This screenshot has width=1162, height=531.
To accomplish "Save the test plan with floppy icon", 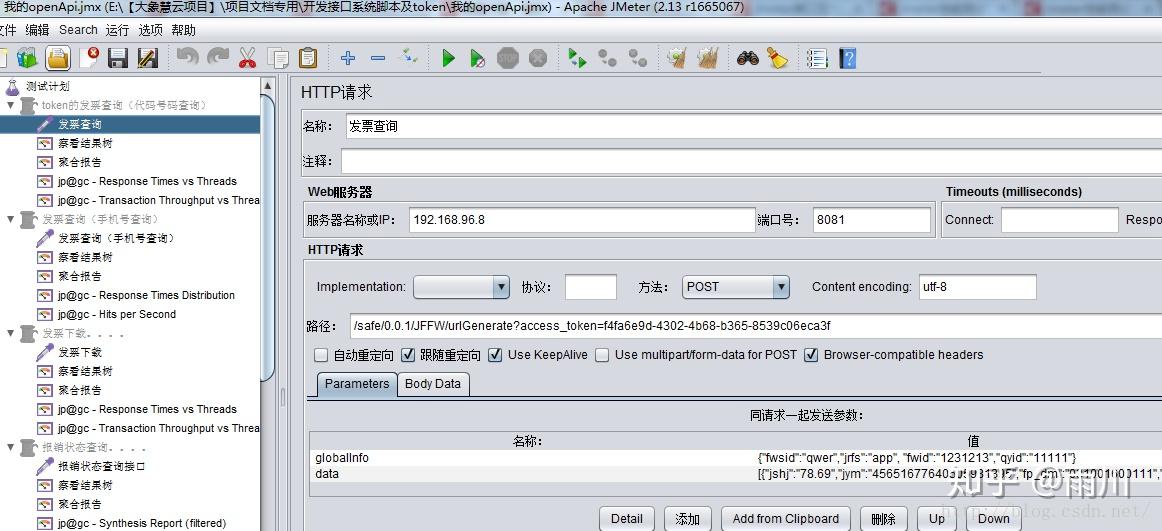I will (119, 58).
